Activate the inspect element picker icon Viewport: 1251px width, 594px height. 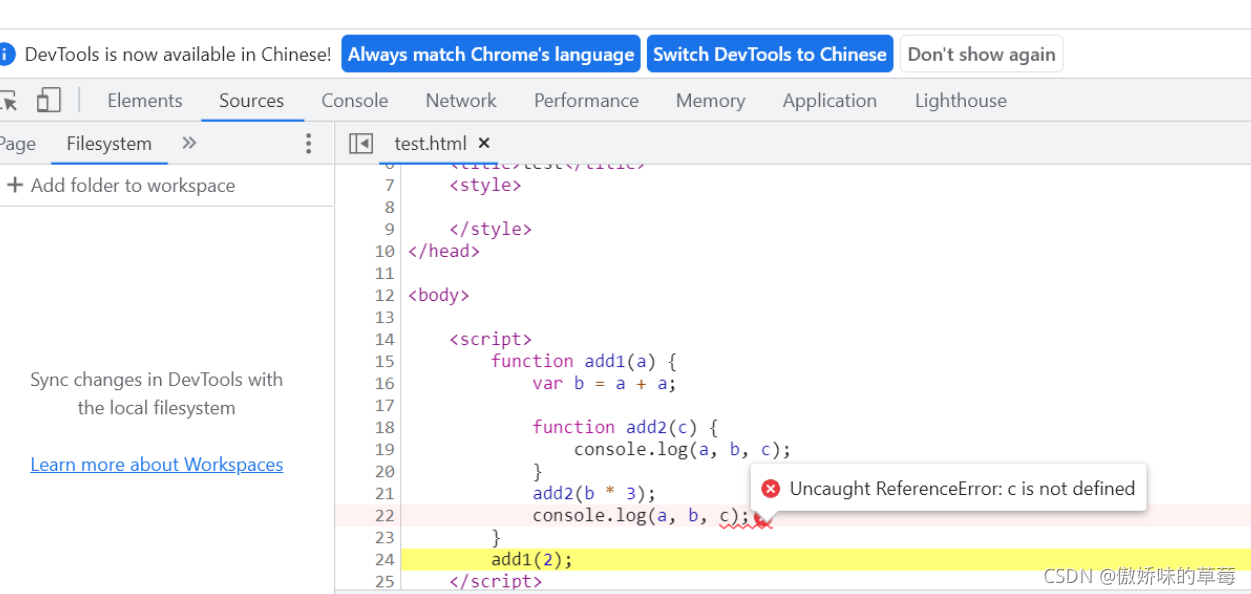(x=8, y=100)
